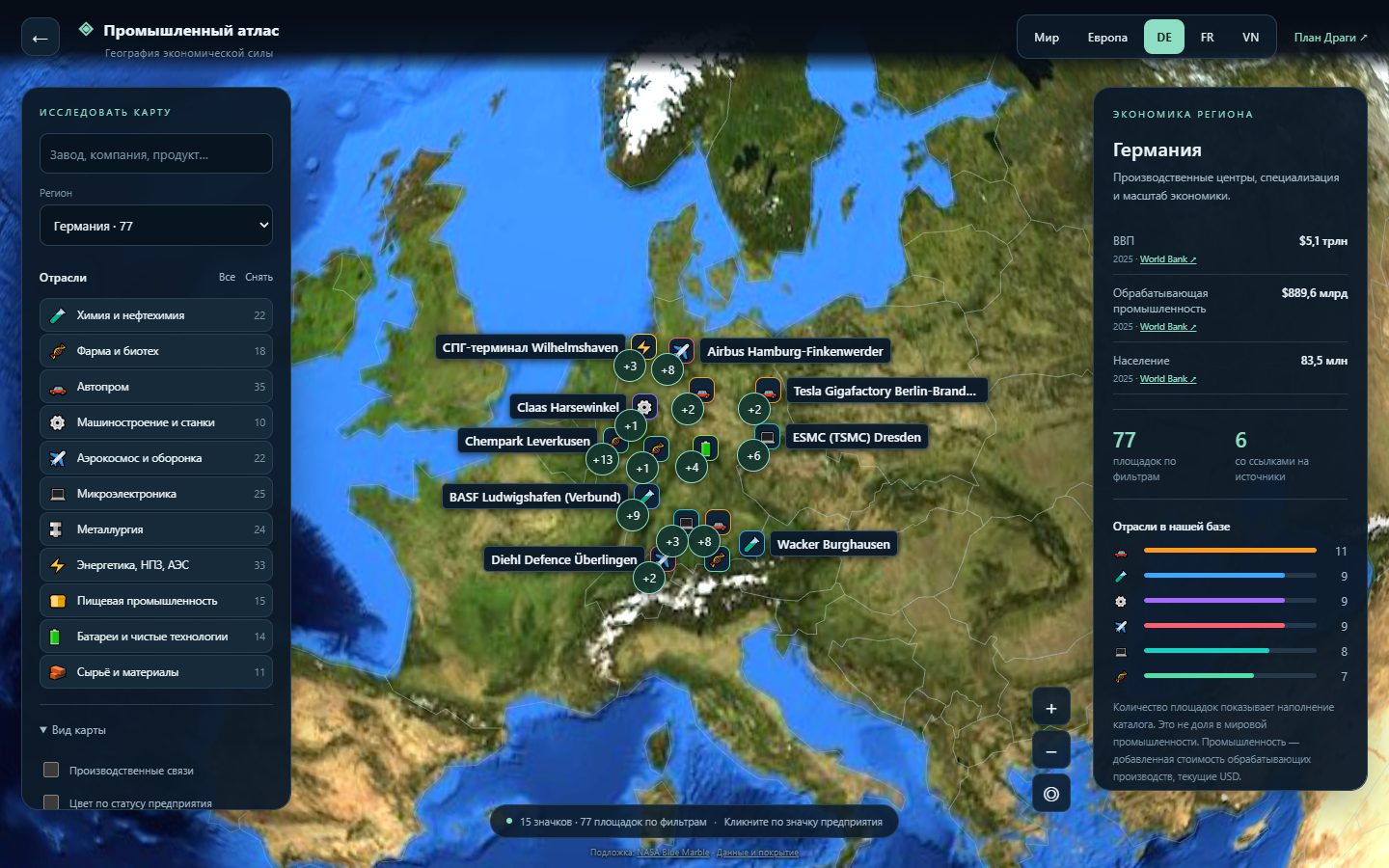The height and width of the screenshot is (868, 1389).
Task: Toggle the Машиностроение и станки filter
Action: point(156,422)
